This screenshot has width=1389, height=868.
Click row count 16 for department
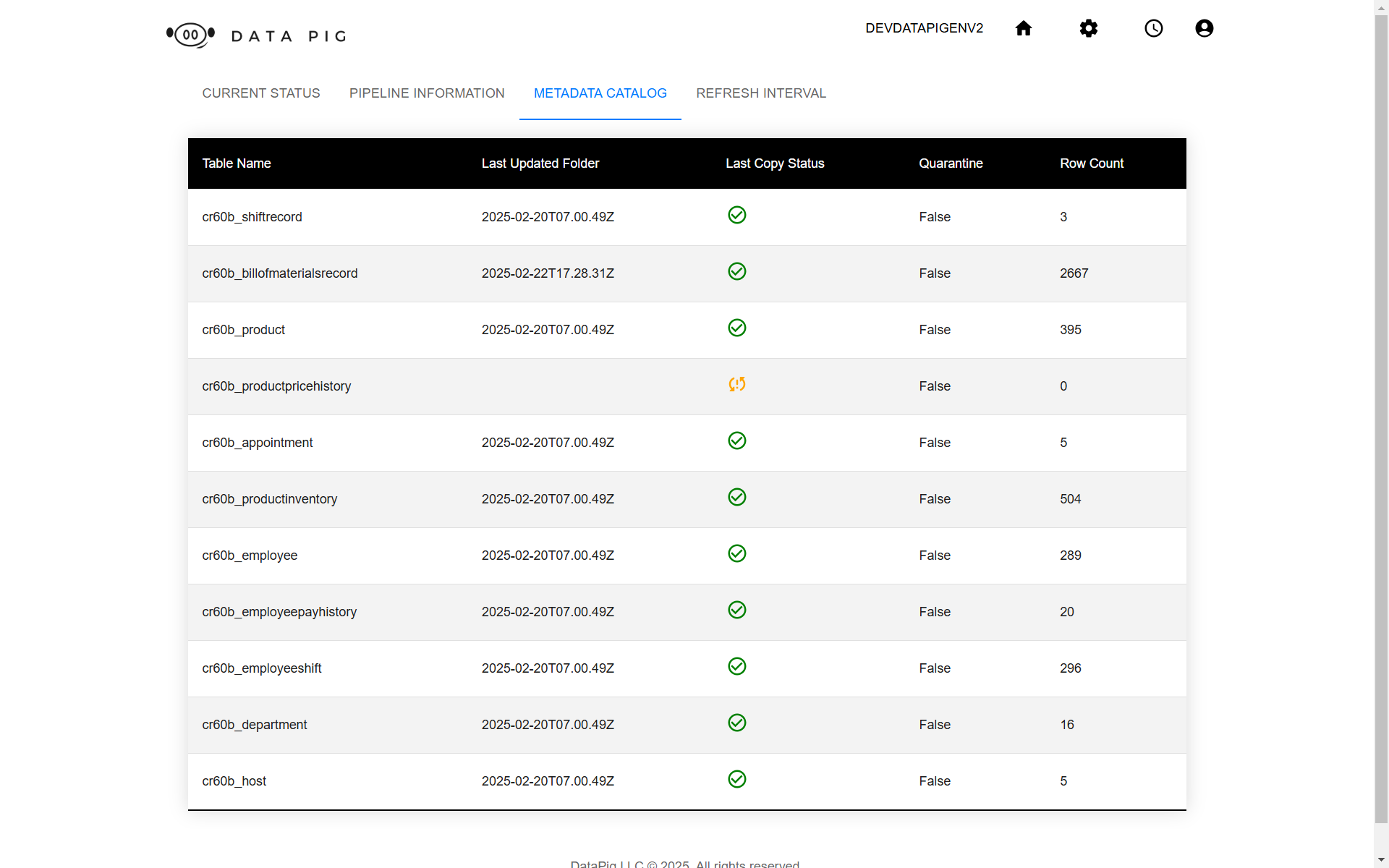pos(1067,725)
